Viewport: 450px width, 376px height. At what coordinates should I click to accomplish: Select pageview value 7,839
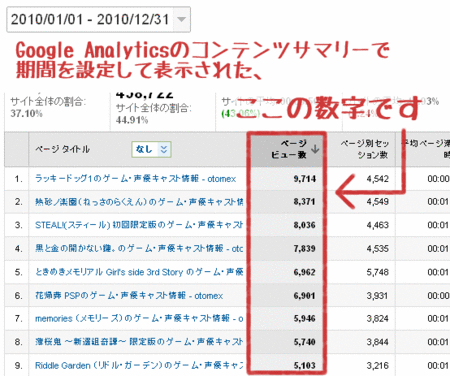click(x=305, y=248)
